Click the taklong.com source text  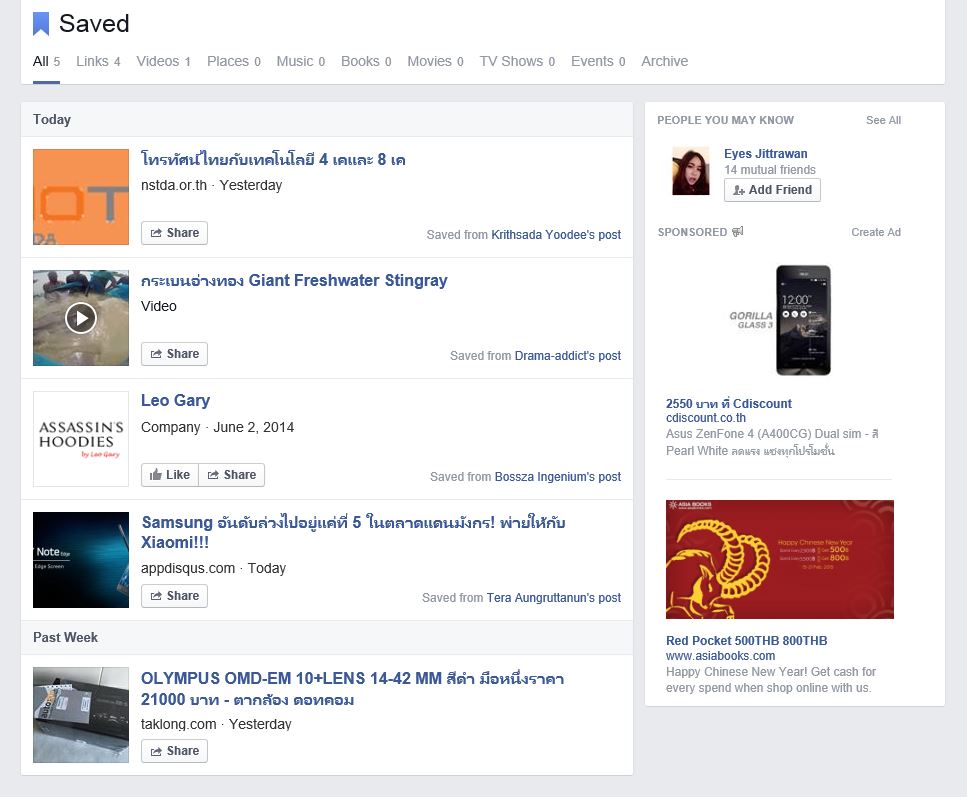click(x=179, y=724)
